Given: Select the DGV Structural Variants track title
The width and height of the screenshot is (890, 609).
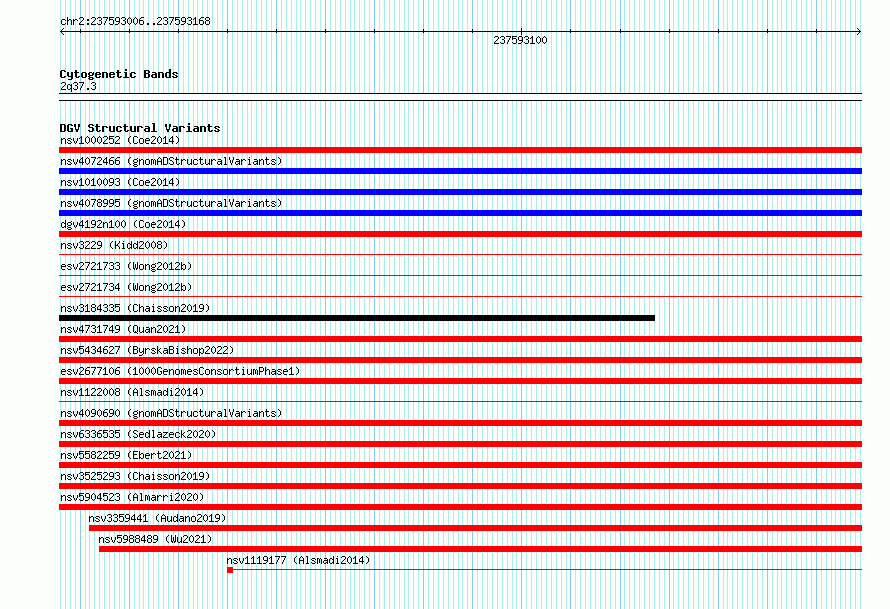Looking at the screenshot, I should pyautogui.click(x=140, y=128).
